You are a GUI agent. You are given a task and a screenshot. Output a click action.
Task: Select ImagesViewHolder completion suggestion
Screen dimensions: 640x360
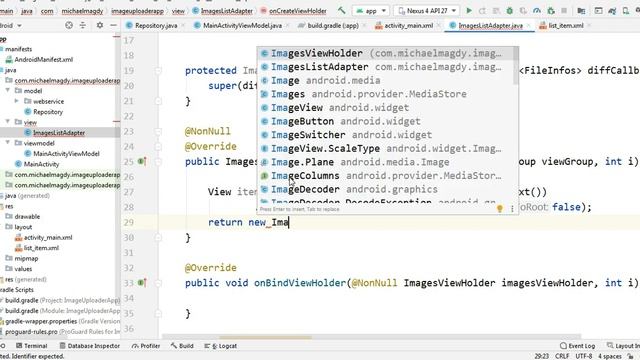coord(385,53)
